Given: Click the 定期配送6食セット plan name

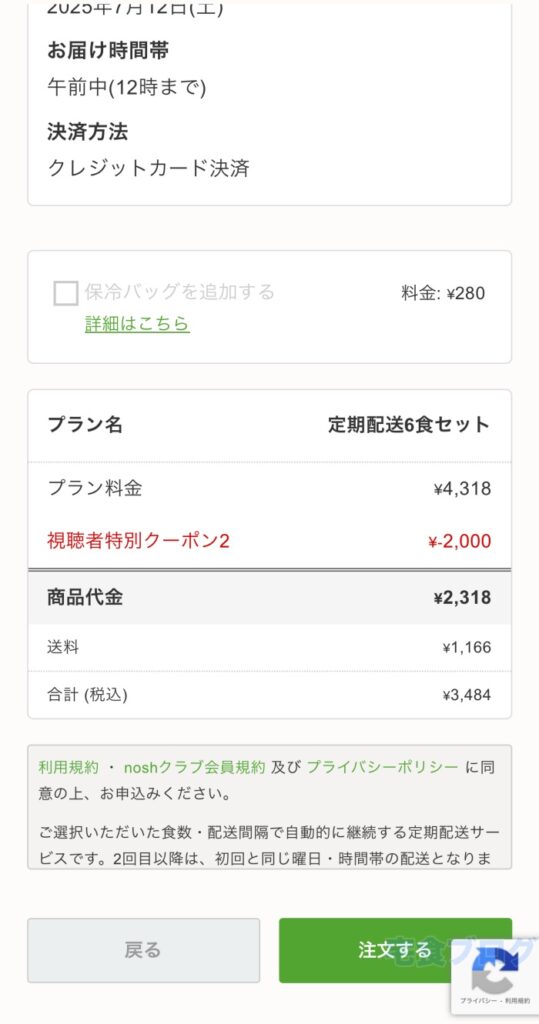Looking at the screenshot, I should tap(409, 425).
